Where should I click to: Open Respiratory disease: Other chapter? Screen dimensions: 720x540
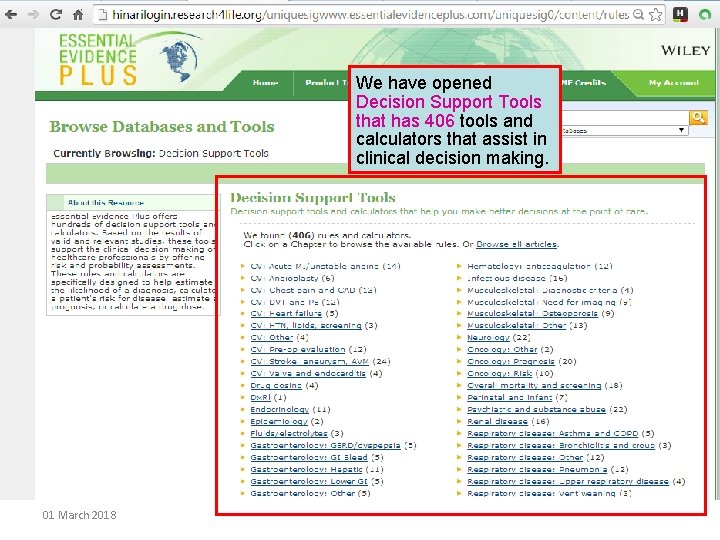pyautogui.click(x=525, y=457)
